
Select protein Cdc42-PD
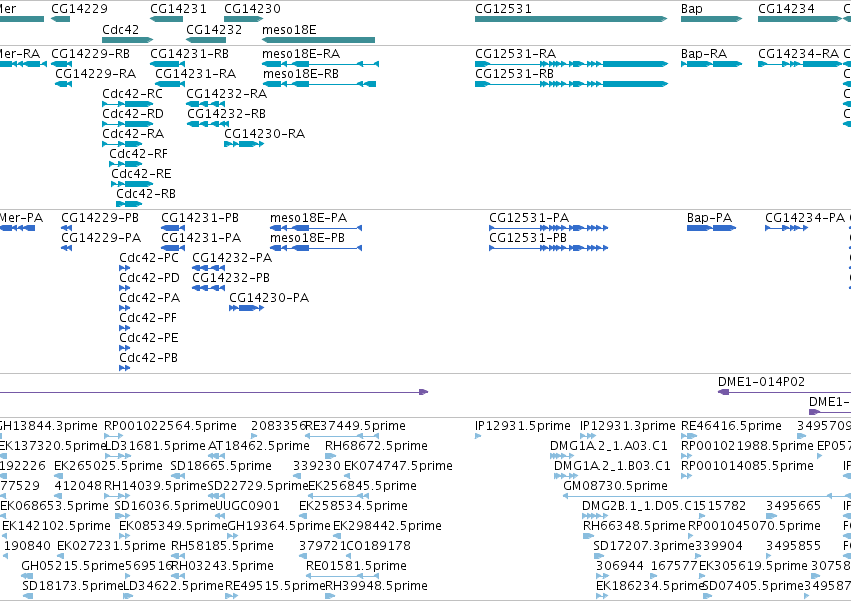pyautogui.click(x=149, y=278)
